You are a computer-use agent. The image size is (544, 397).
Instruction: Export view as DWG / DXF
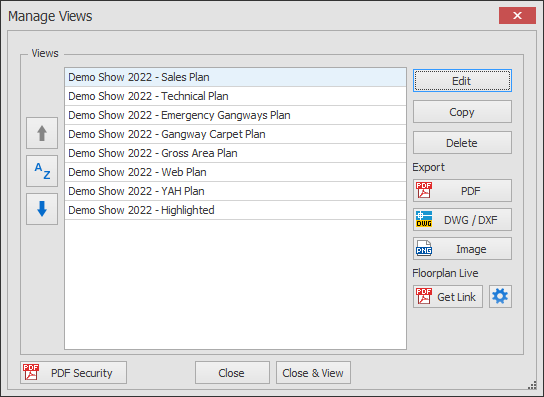pyautogui.click(x=462, y=219)
